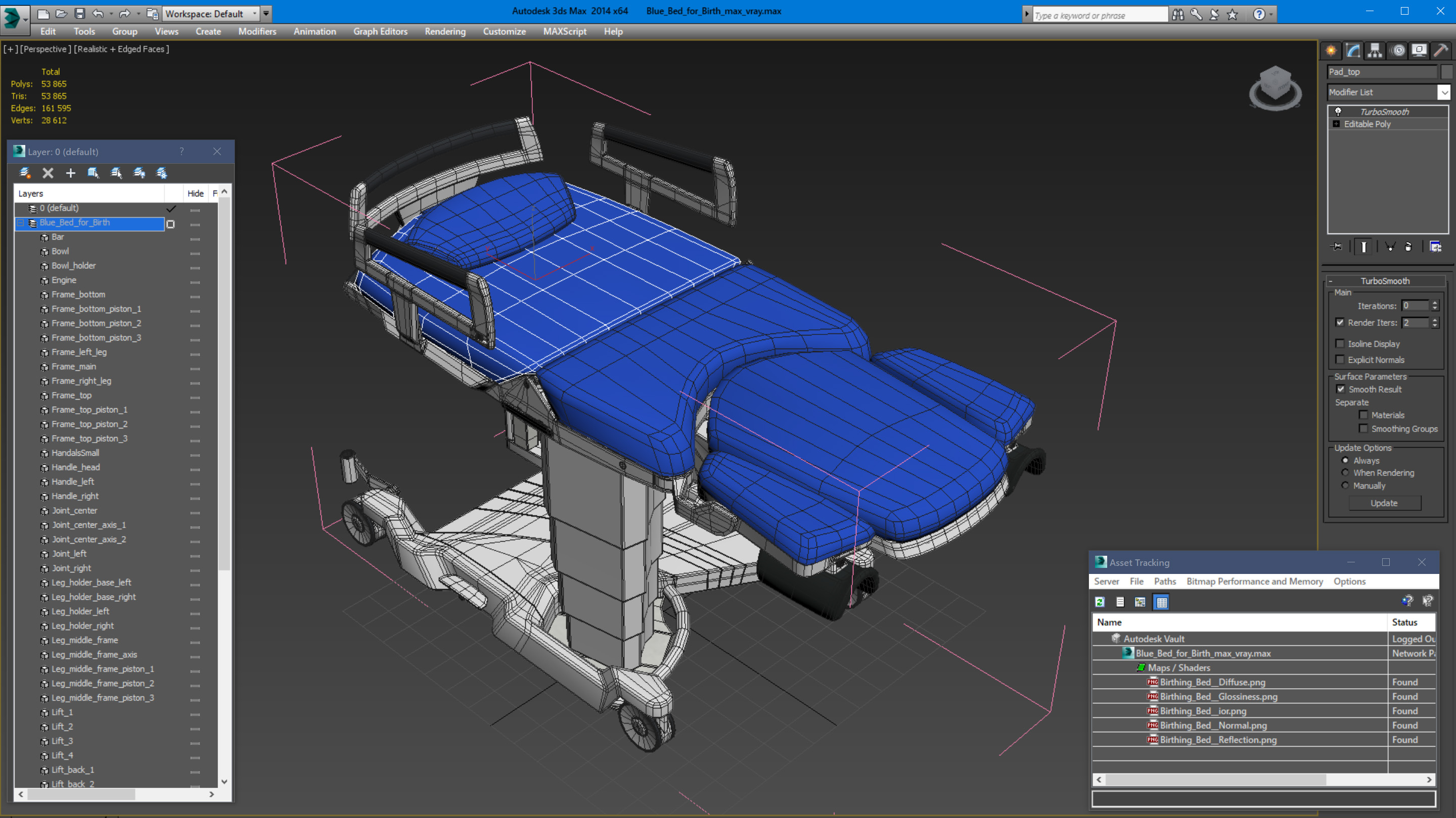Open the help question mark dropdown arrow
1456x818 pixels.
(1272, 14)
